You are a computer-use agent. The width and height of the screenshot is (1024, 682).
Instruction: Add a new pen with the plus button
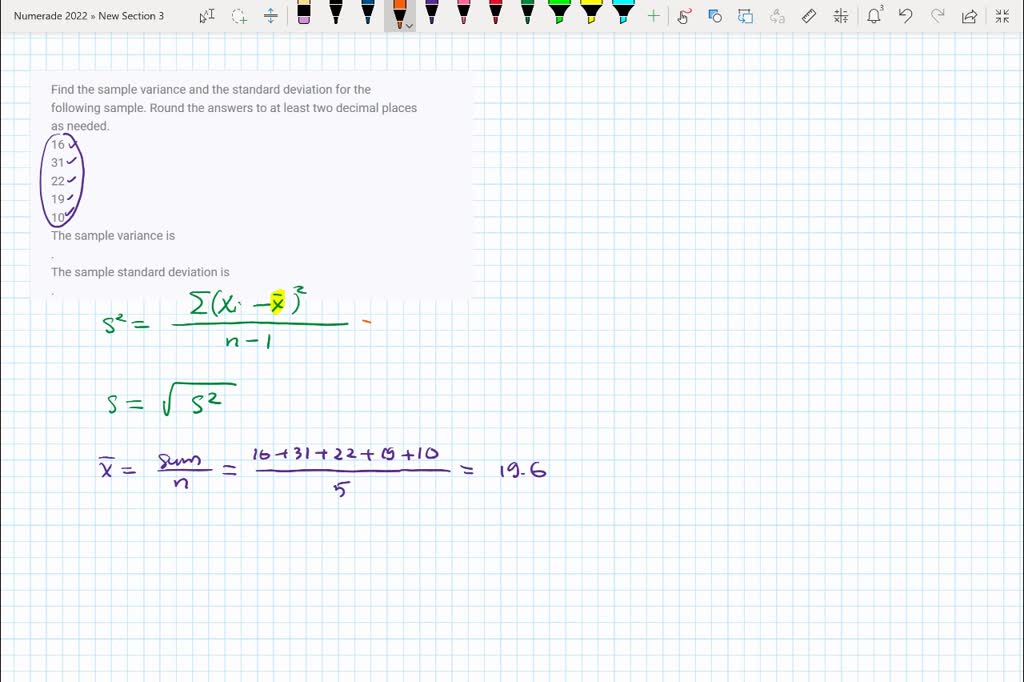pos(653,15)
